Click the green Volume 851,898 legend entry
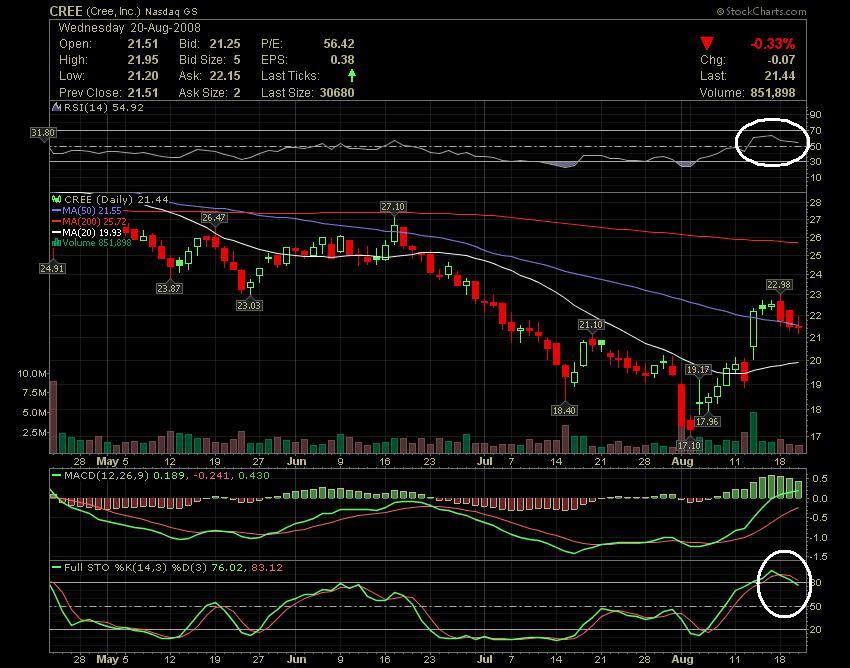 [x=96, y=243]
